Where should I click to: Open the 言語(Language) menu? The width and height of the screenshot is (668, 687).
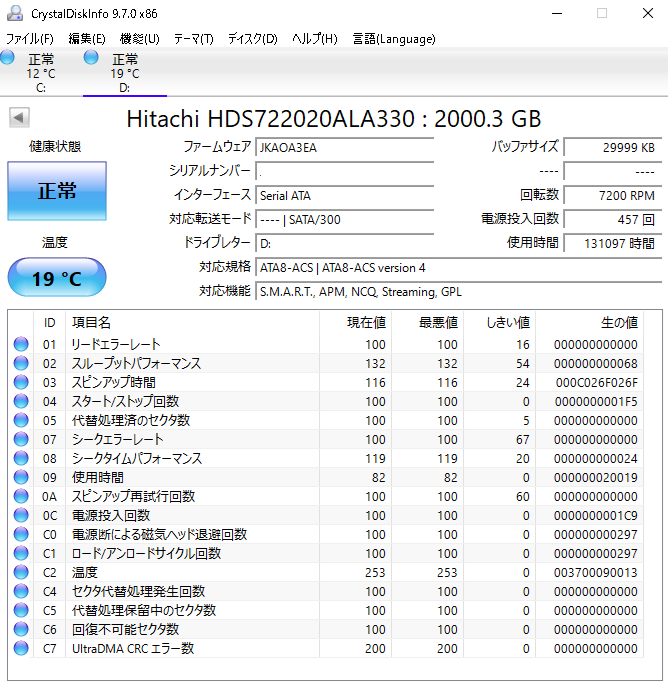coord(393,39)
